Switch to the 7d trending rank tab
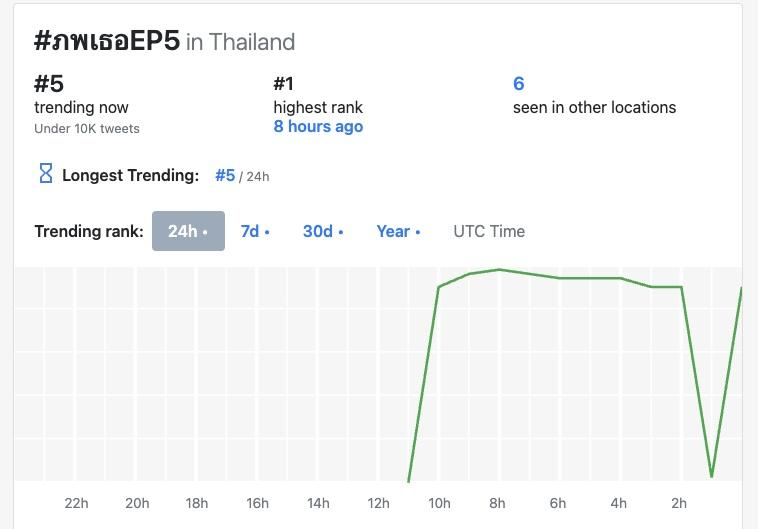The image size is (758, 529). [x=255, y=231]
